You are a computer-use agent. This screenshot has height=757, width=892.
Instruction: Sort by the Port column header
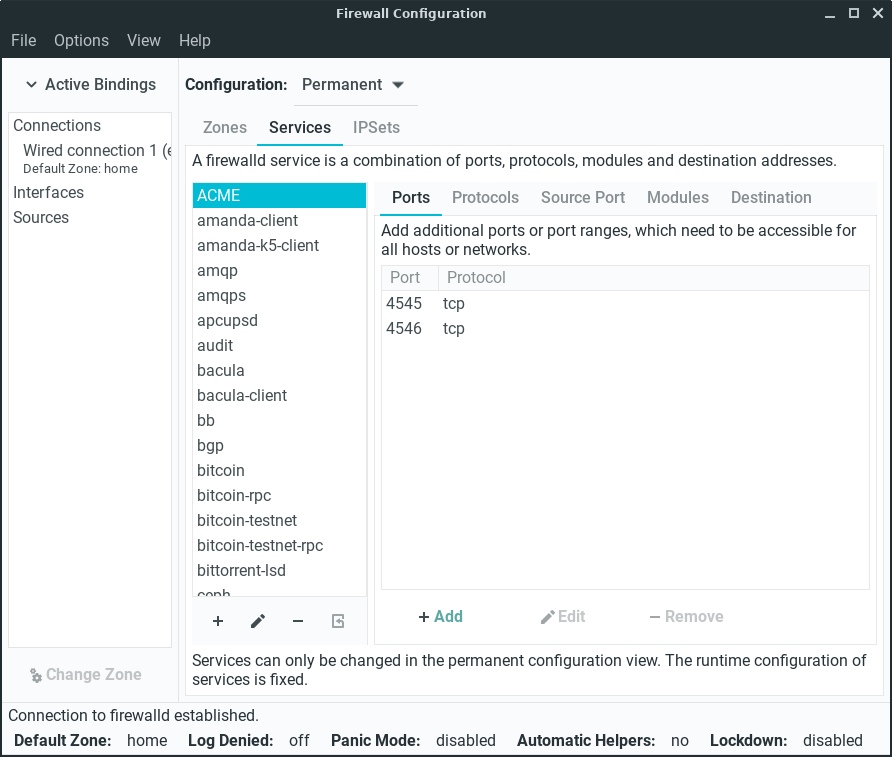tap(406, 277)
